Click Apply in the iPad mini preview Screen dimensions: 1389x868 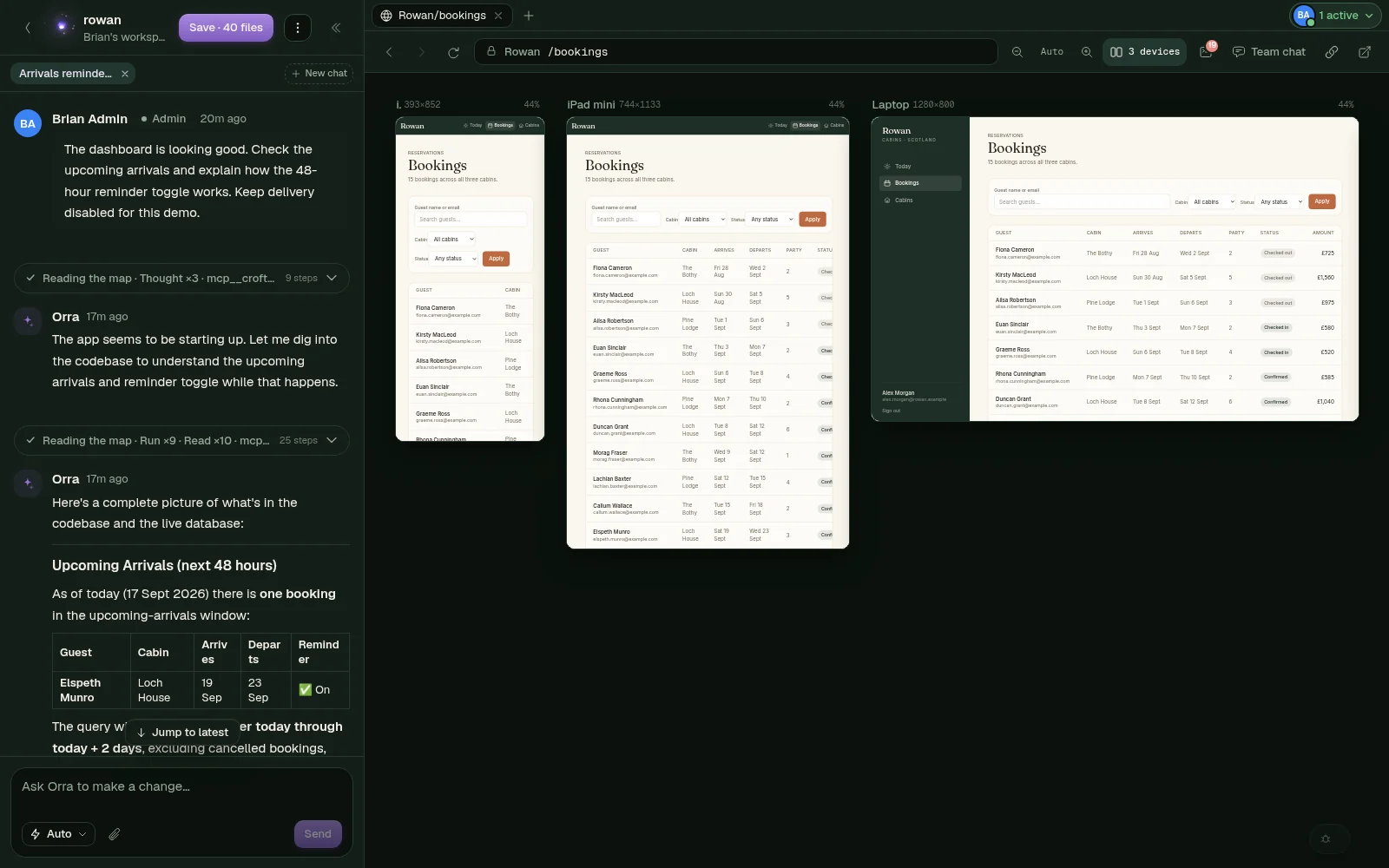(x=813, y=220)
